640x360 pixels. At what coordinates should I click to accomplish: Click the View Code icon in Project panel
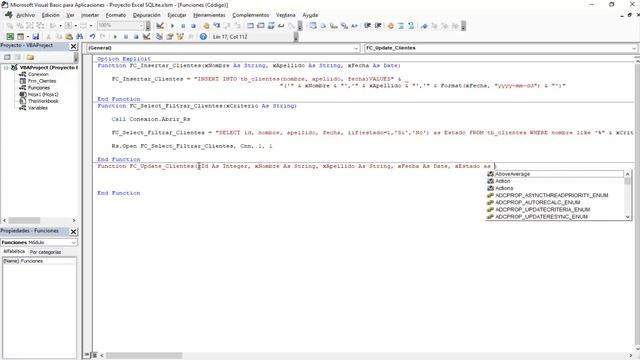[x=7, y=57]
